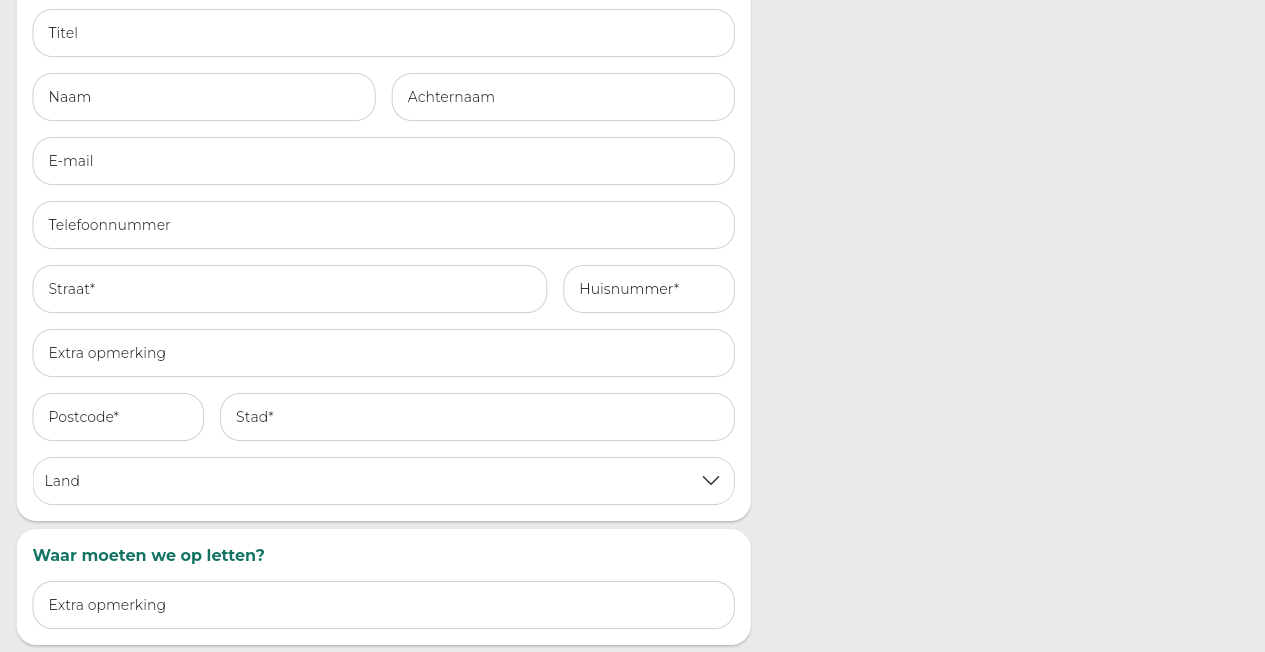Click the empty grey area beside the form
This screenshot has width=1265, height=652.
pos(1000,300)
